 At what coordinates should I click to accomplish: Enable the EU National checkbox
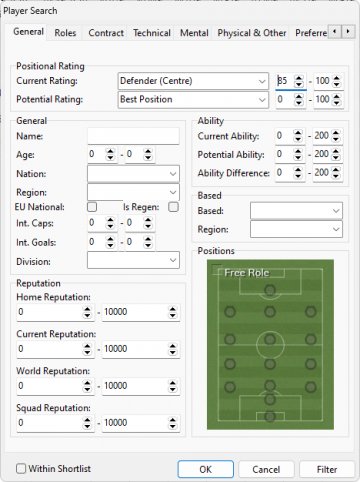[x=92, y=207]
